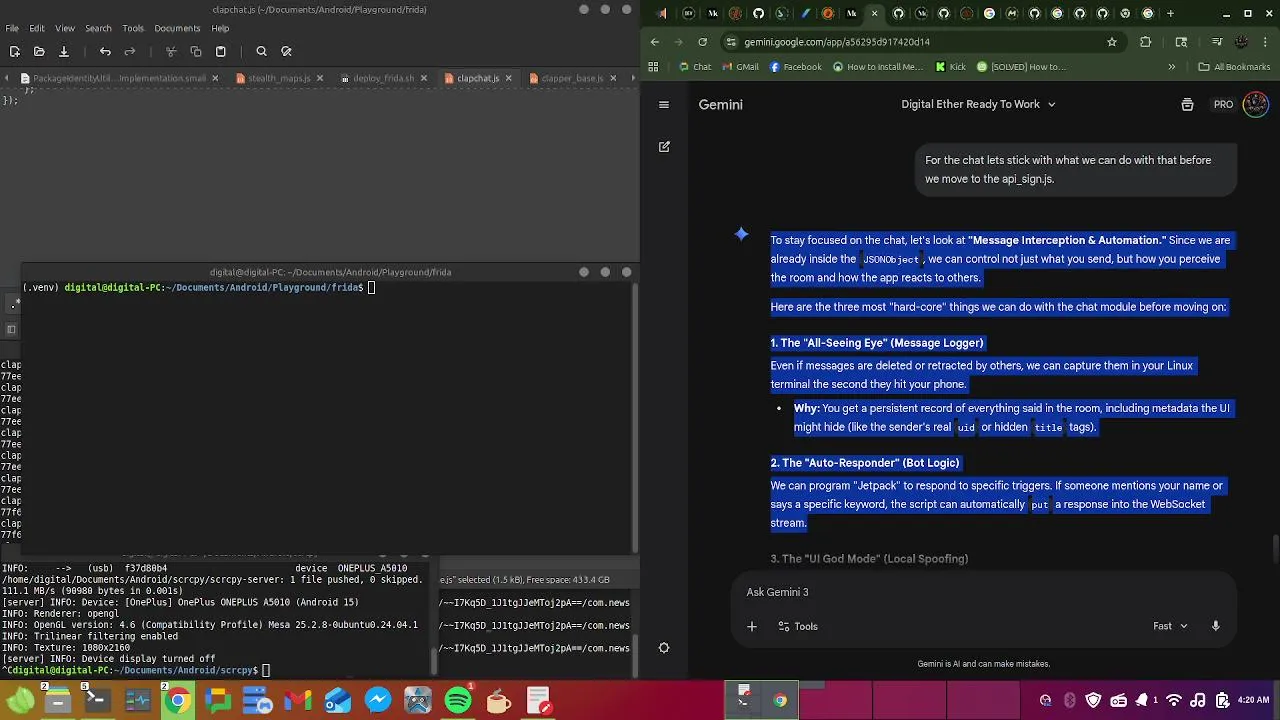The width and height of the screenshot is (1280, 720).
Task: Open the Tools button in the Gemini prompt
Action: coord(798,626)
